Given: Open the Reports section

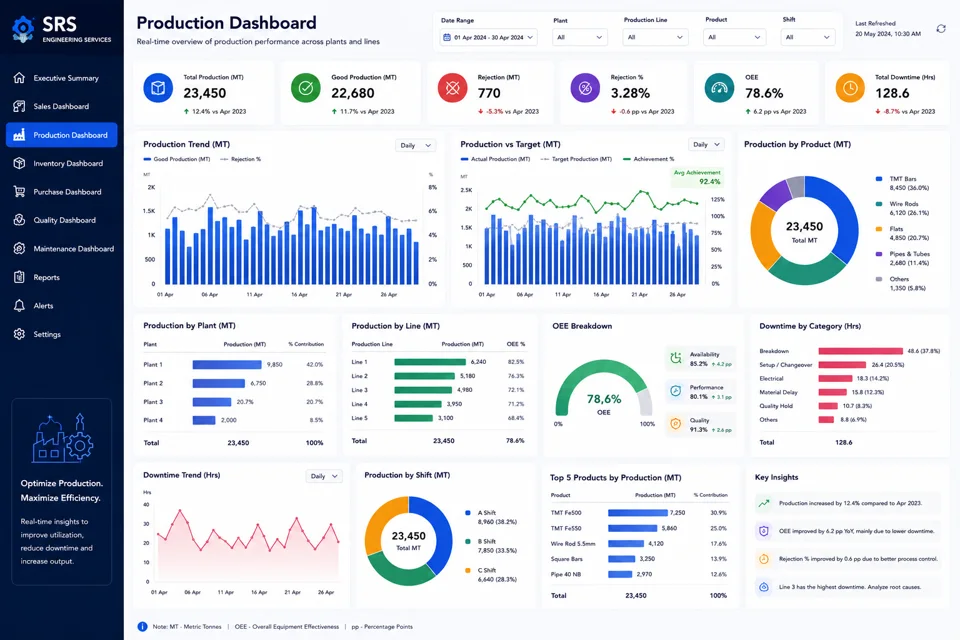Looking at the screenshot, I should [x=61, y=277].
